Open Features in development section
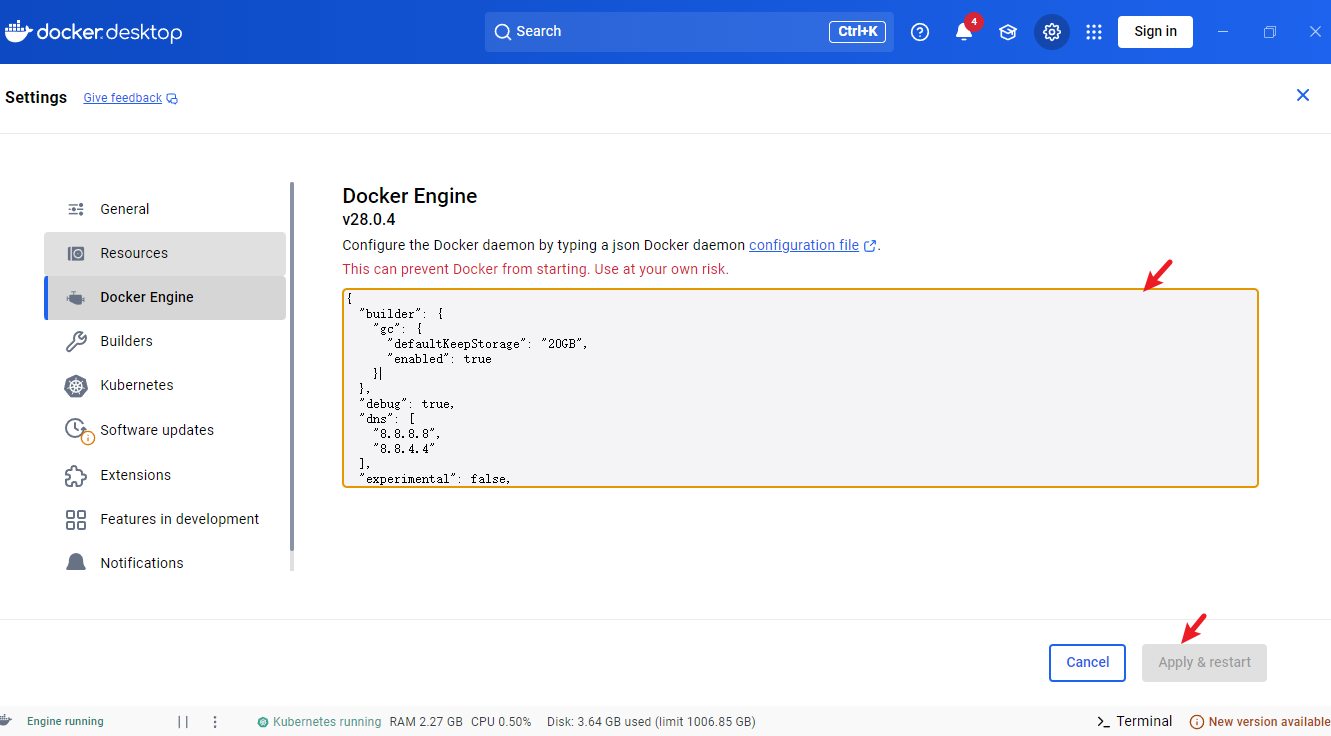This screenshot has height=736, width=1331. [x=165, y=519]
